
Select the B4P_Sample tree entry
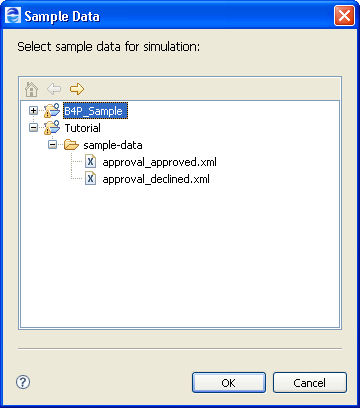click(x=95, y=111)
